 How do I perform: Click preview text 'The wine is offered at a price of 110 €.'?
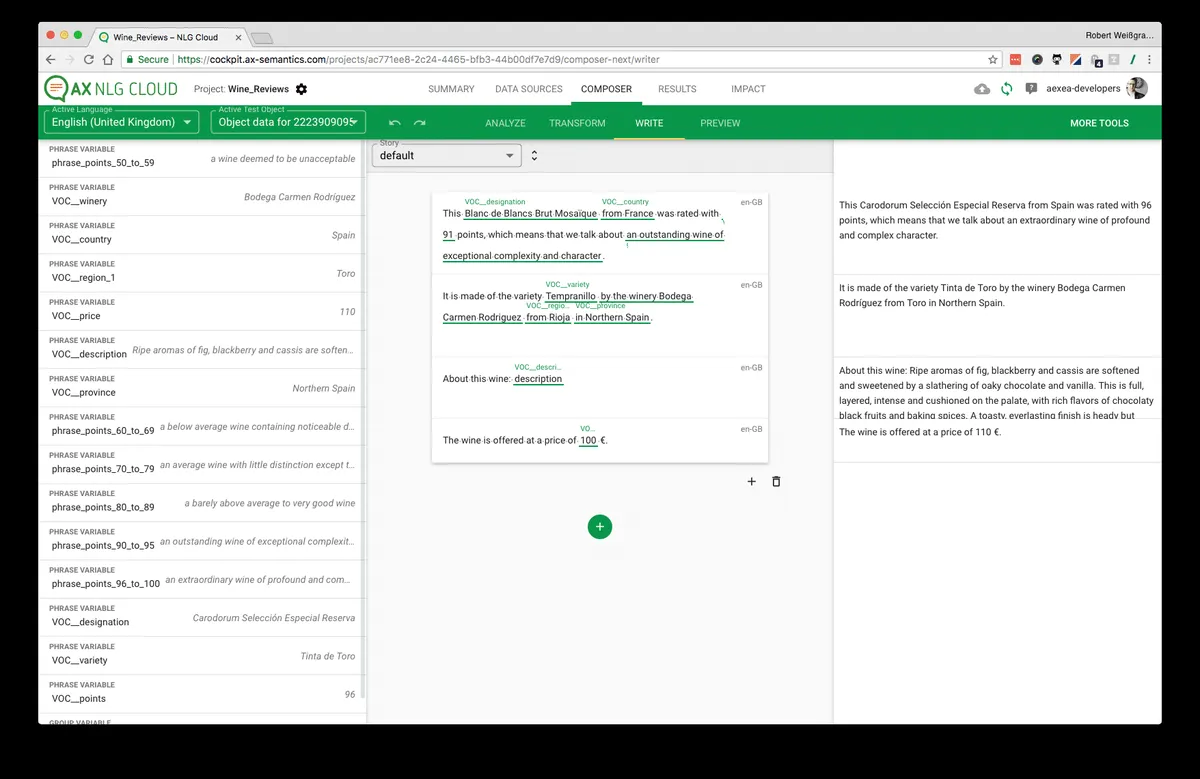point(920,432)
